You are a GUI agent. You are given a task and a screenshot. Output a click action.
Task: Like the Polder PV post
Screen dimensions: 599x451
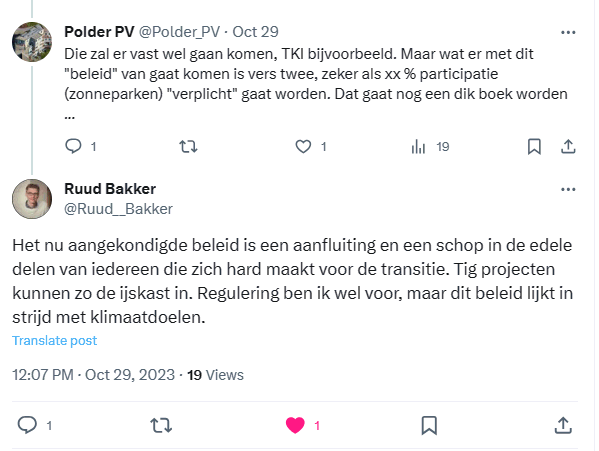click(303, 146)
